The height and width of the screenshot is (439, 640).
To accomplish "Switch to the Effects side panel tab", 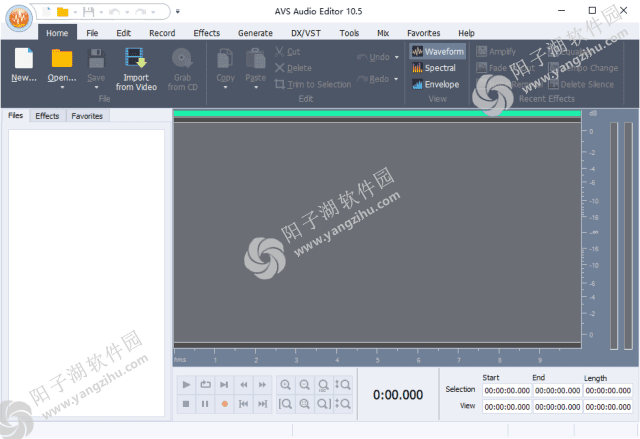I will point(47,116).
